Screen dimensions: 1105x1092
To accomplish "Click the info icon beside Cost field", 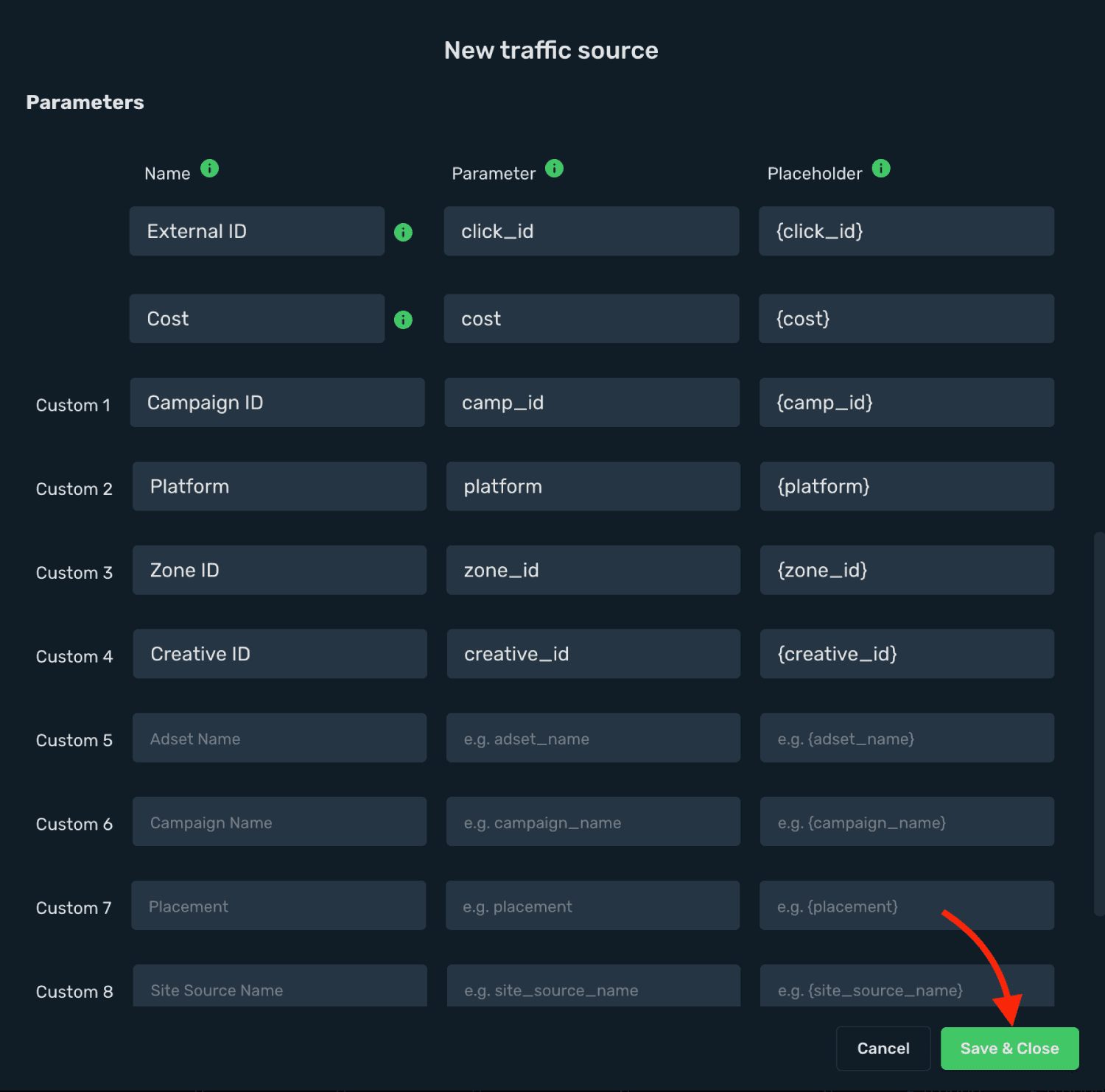I will (x=403, y=320).
